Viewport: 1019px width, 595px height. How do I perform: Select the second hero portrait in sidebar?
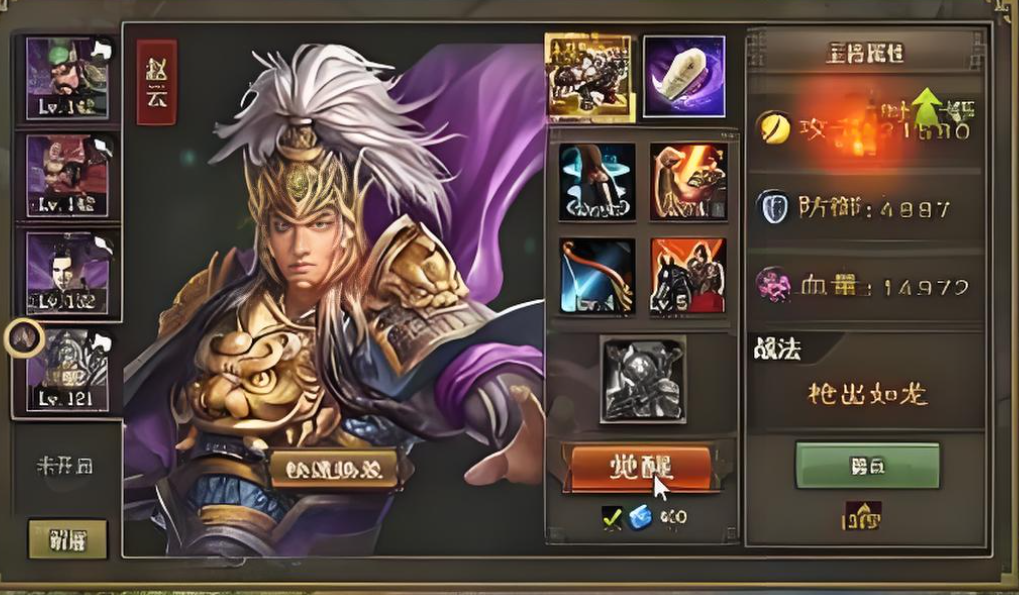[x=68, y=175]
